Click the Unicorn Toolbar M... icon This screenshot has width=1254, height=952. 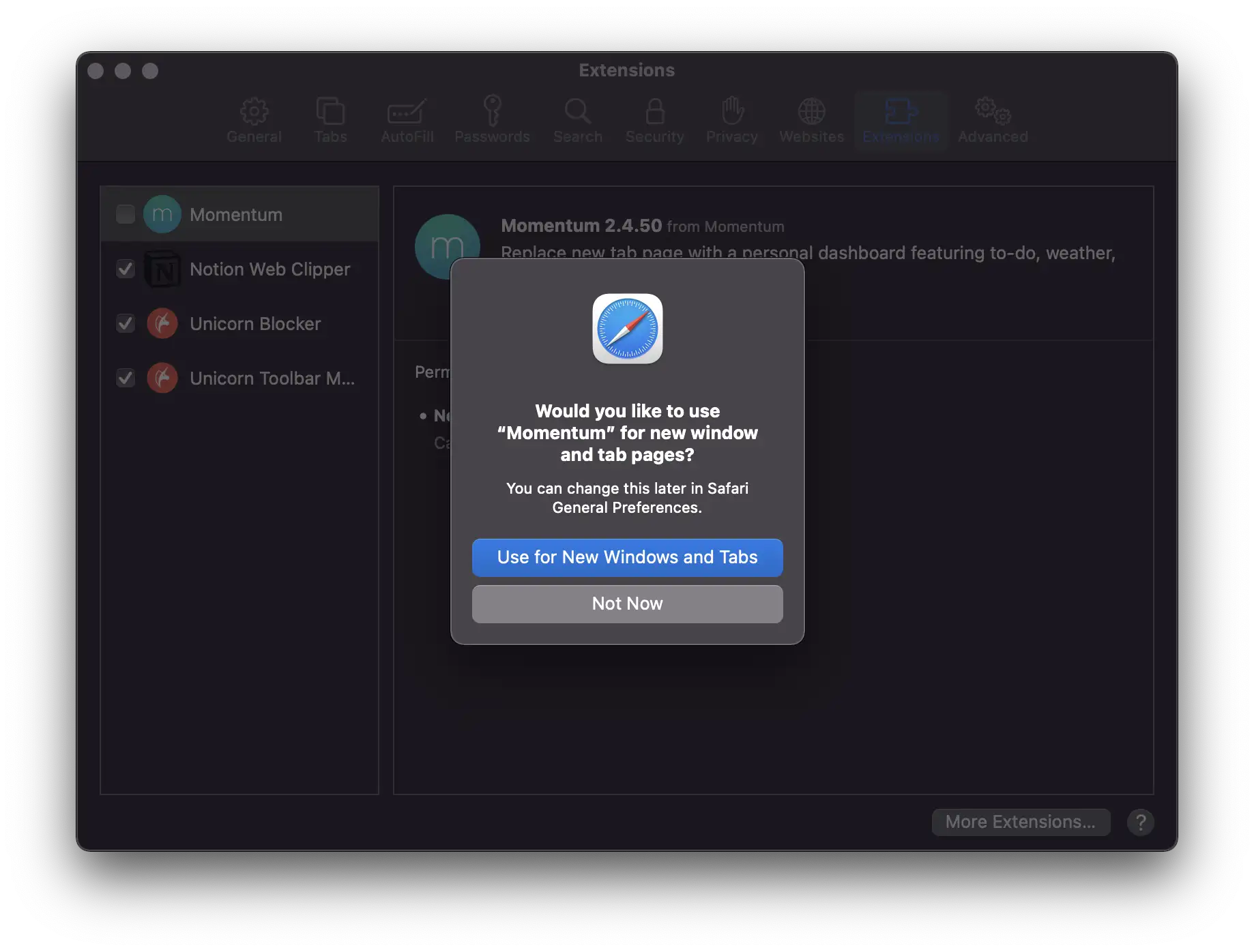162,378
